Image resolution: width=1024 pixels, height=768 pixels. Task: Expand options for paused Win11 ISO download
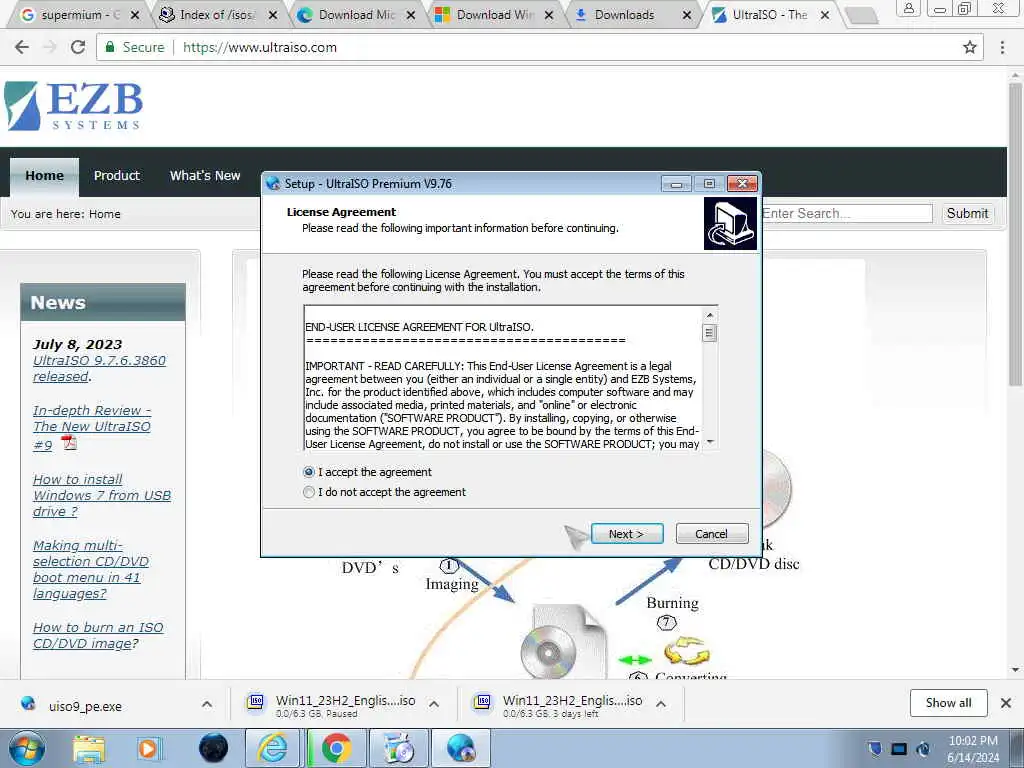coord(434,705)
